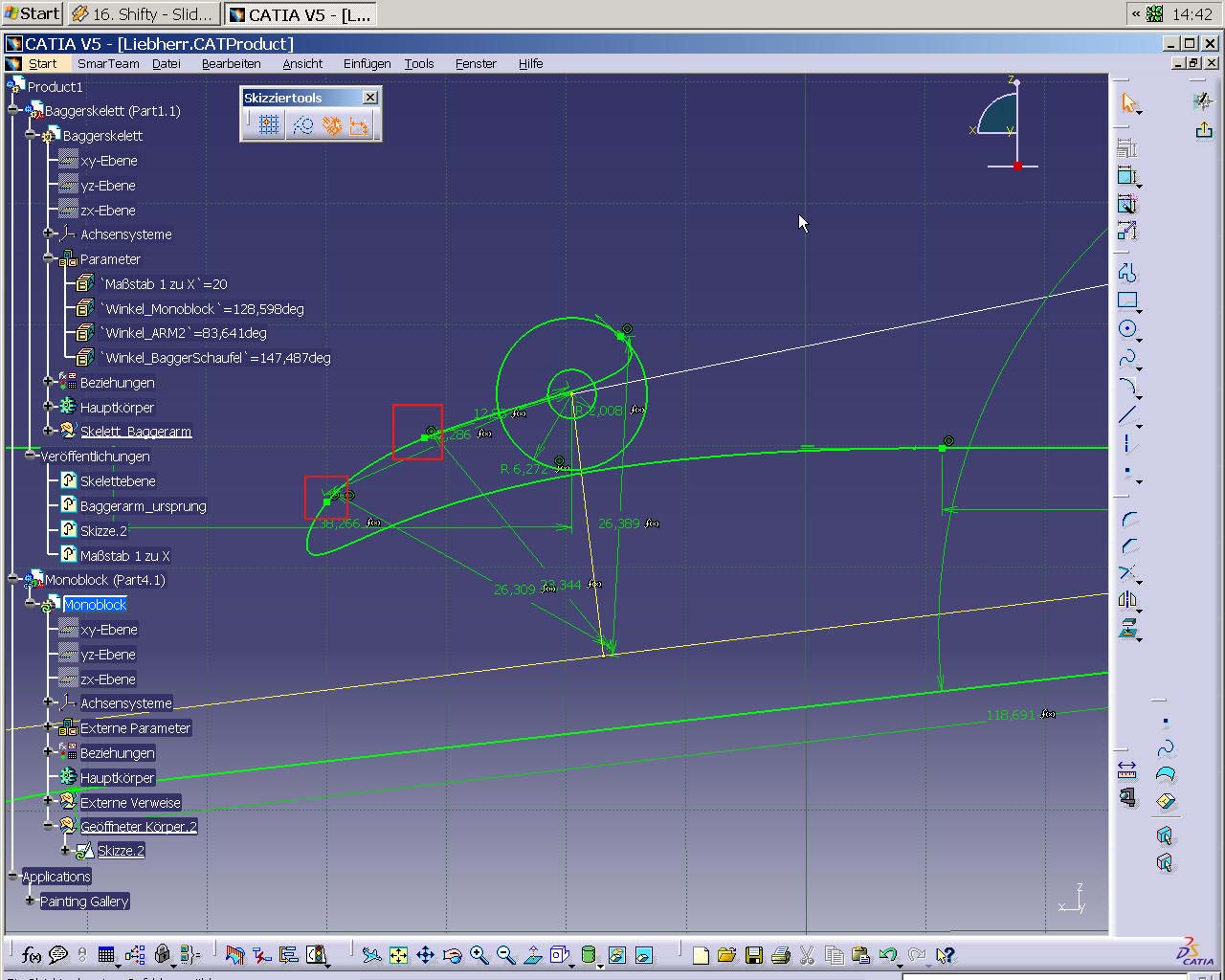Select the Winkel_Monoblock parameter in tree
This screenshot has width=1225, height=980.
(202, 309)
